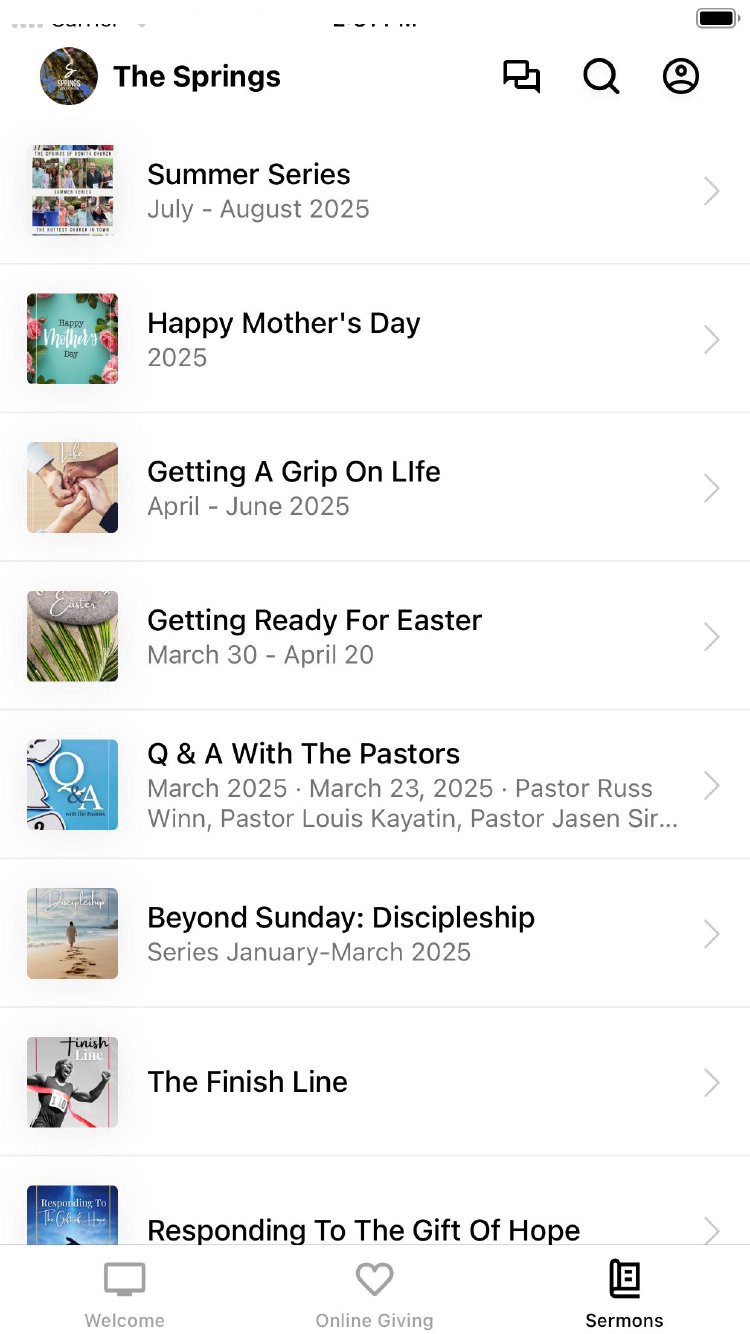
Task: Open the user profile icon
Action: (681, 77)
